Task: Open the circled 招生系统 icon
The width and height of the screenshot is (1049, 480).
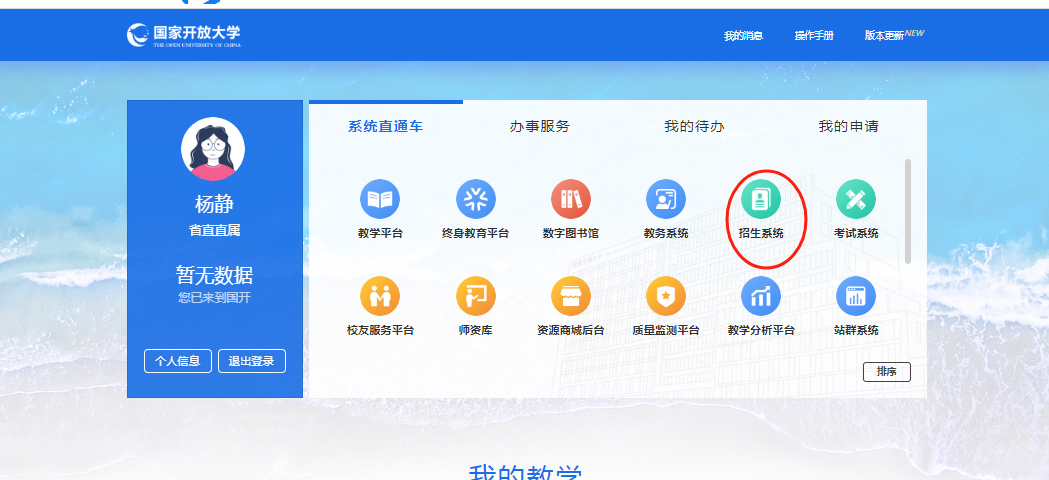Action: [x=761, y=200]
